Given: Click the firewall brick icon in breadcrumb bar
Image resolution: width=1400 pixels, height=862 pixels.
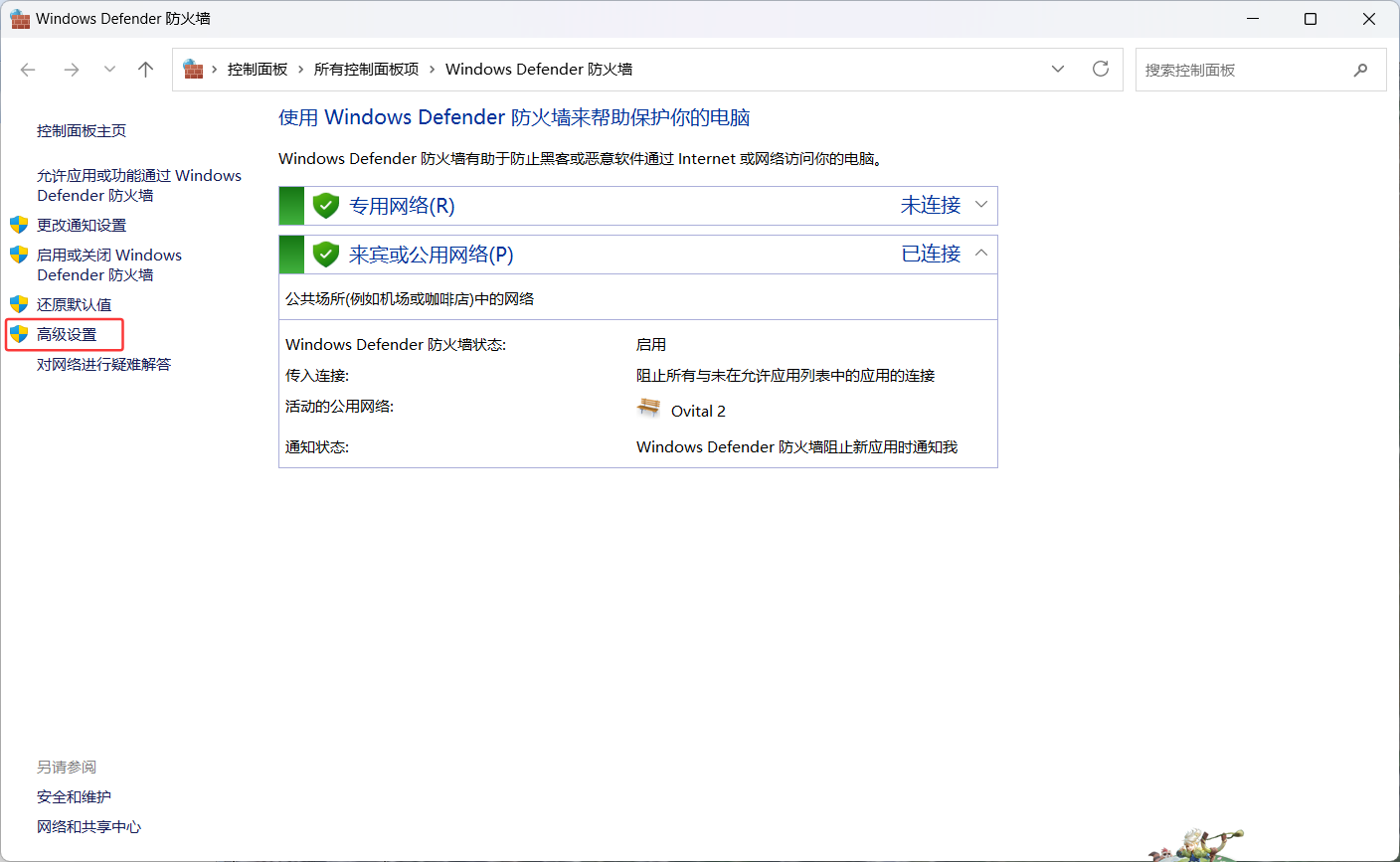Looking at the screenshot, I should point(192,69).
